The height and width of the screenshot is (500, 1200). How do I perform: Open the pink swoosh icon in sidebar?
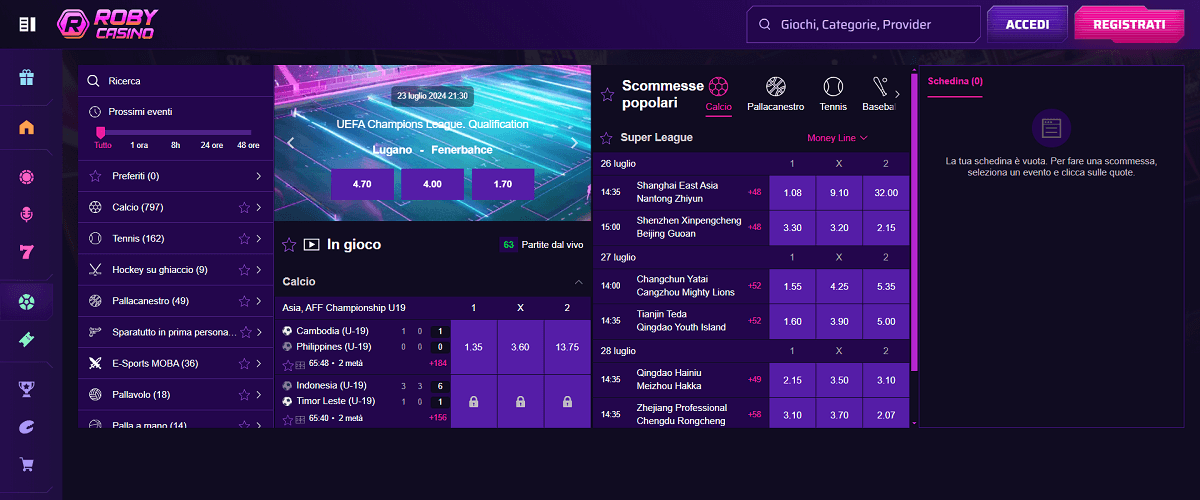tap(27, 426)
